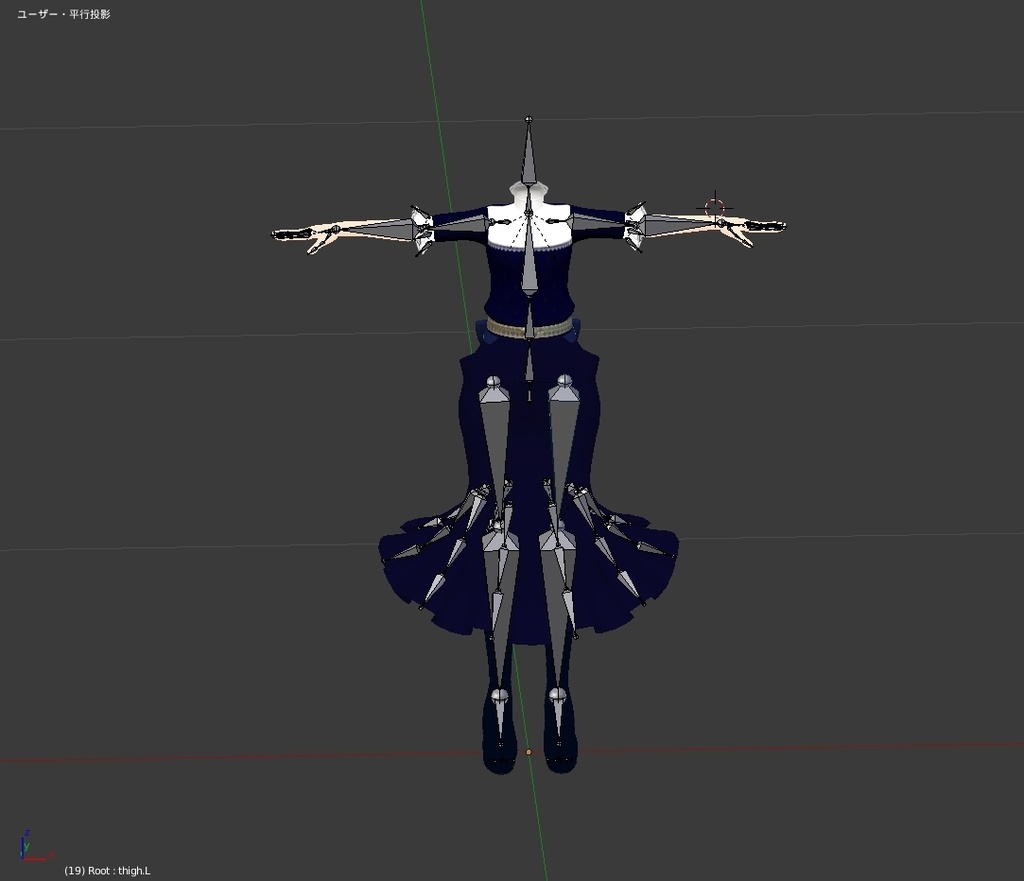This screenshot has width=1024, height=881.
Task: Click the right shoe mesh
Action: pos(556,760)
